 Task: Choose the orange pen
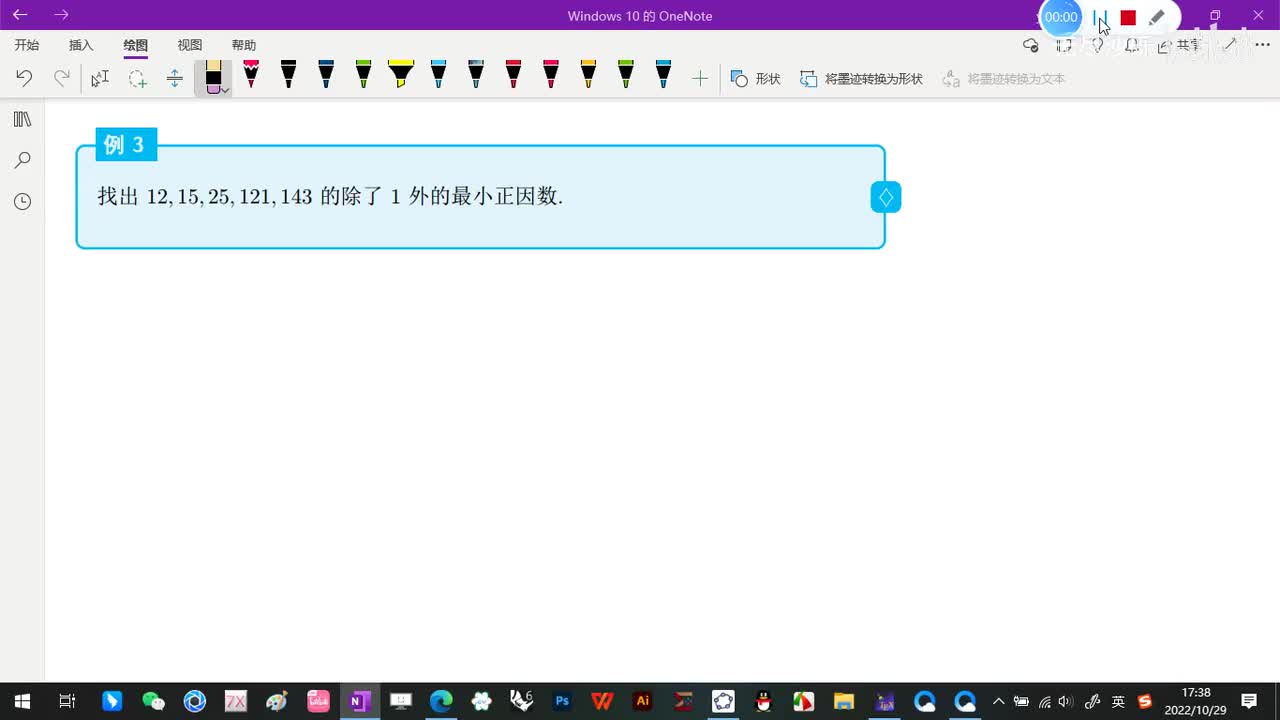(x=588, y=74)
